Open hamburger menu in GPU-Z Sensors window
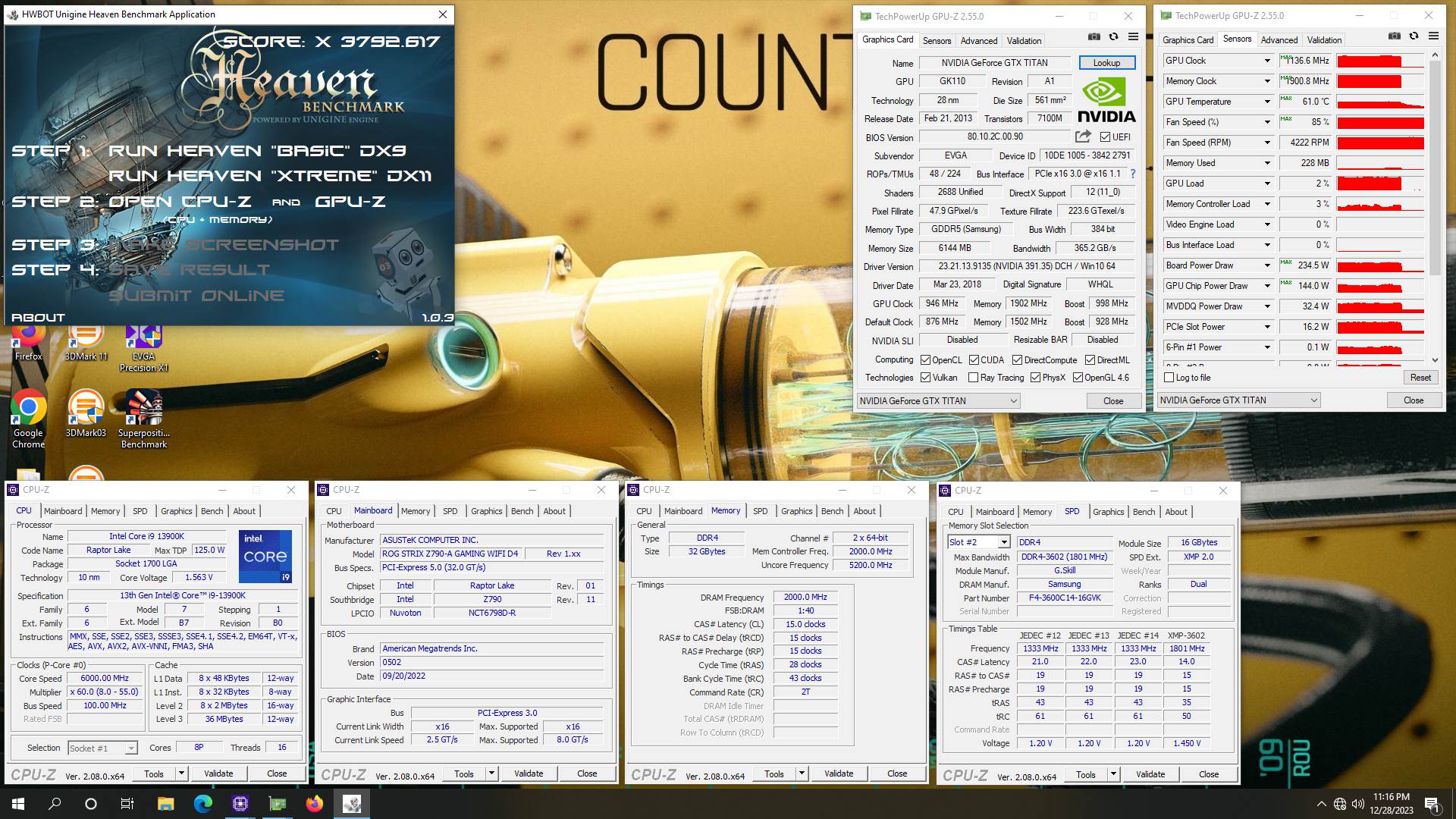This screenshot has width=1456, height=819. point(1433,36)
